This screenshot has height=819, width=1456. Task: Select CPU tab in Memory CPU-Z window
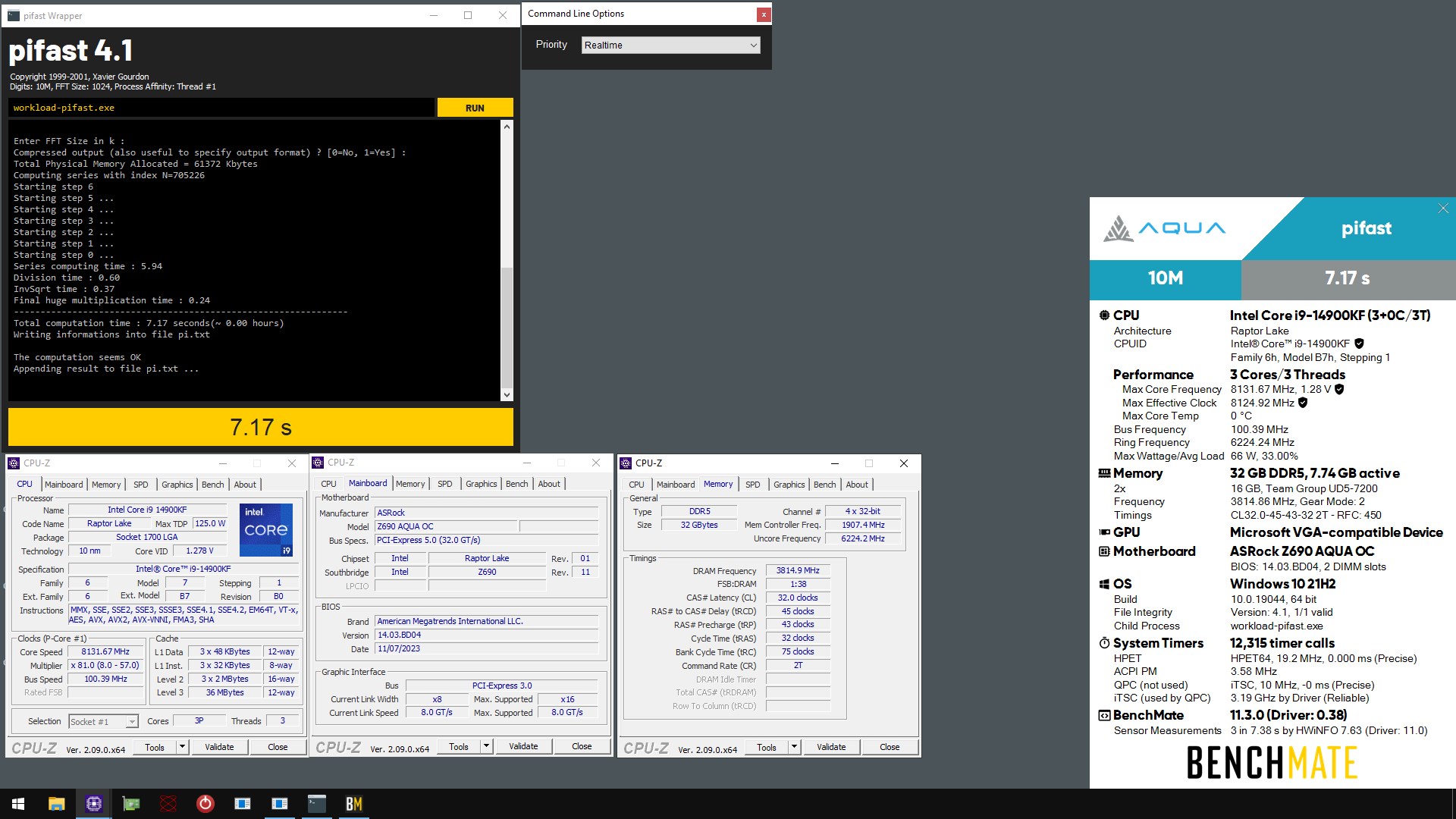(636, 485)
